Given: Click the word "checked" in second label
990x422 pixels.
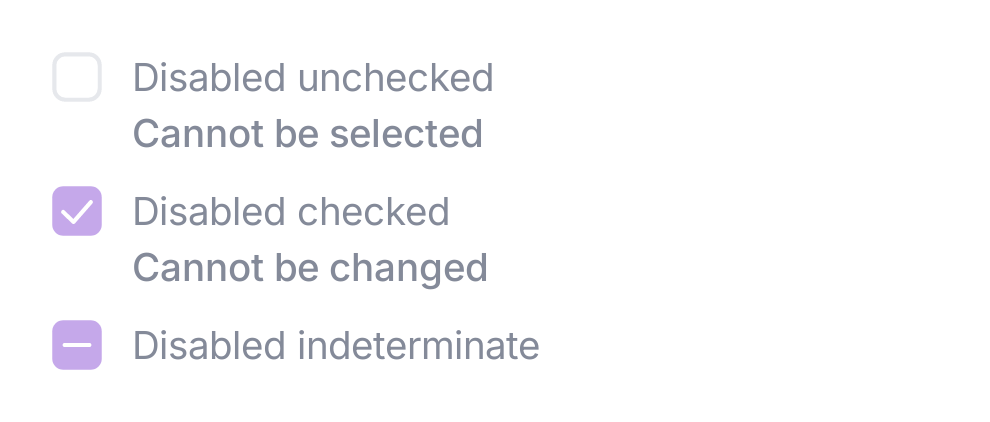Looking at the screenshot, I should pyautogui.click(x=373, y=212).
